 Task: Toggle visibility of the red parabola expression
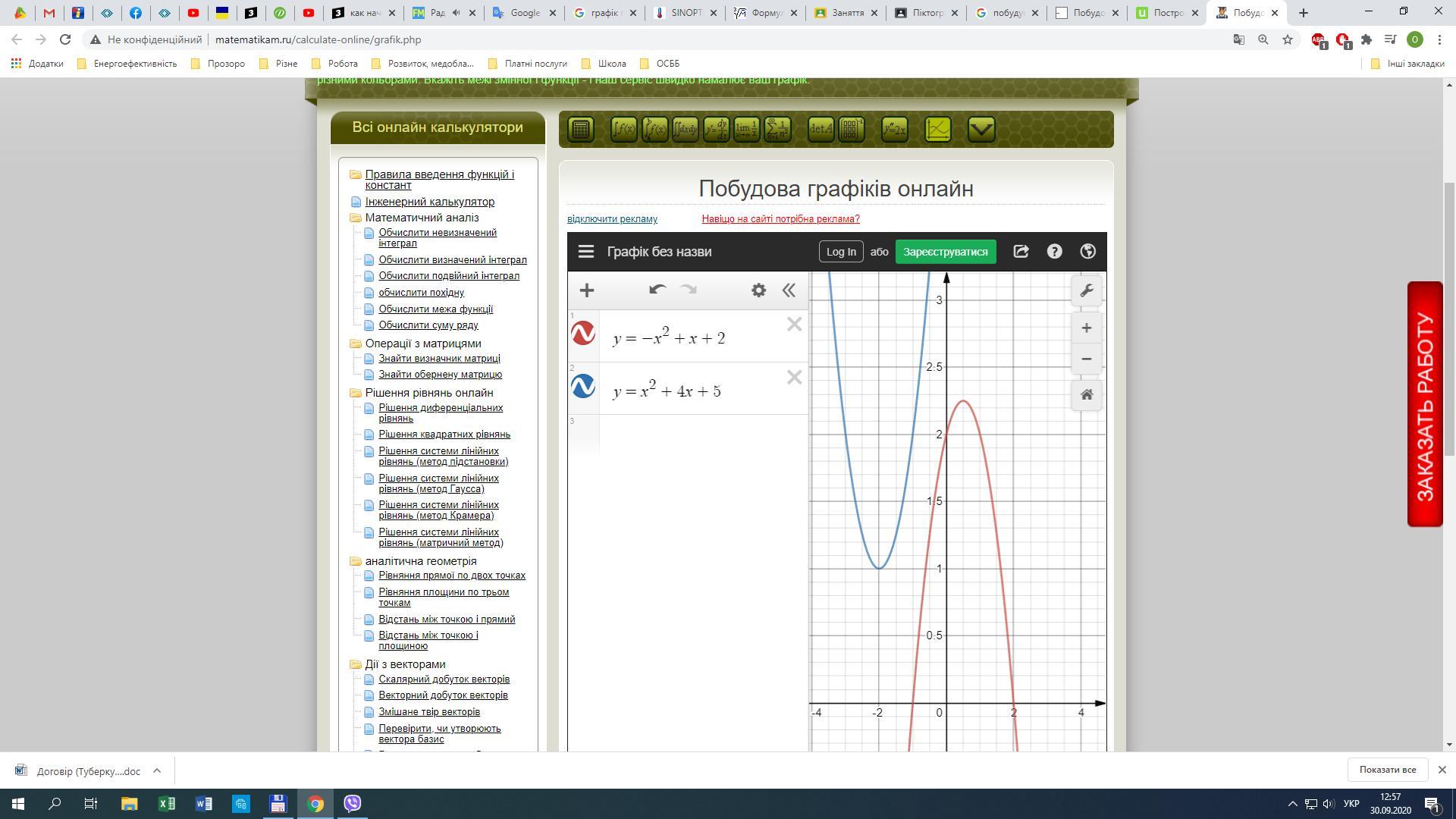tap(583, 334)
